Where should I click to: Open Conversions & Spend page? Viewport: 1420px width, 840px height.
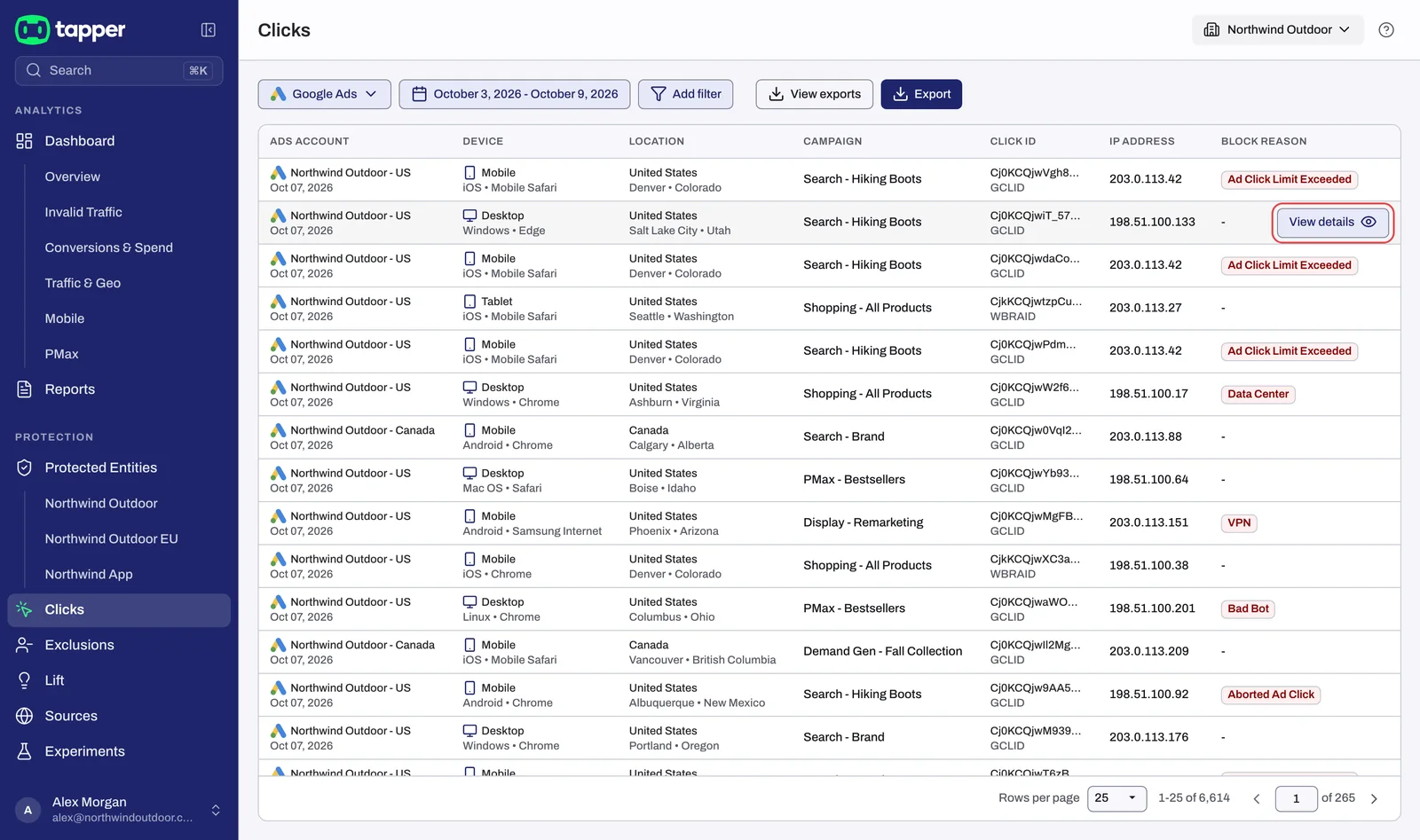tap(109, 247)
